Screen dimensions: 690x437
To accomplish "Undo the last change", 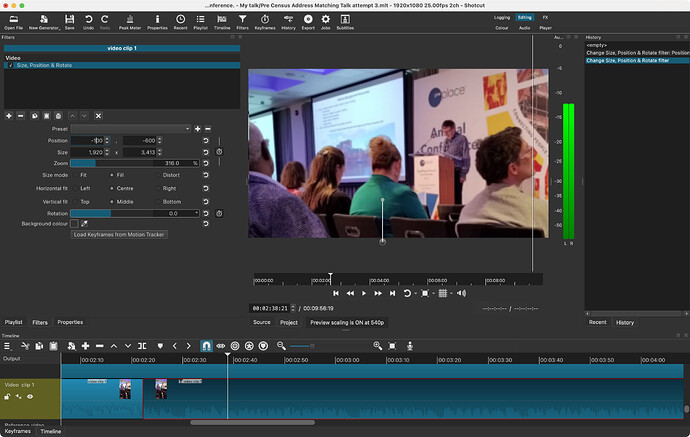I will pyautogui.click(x=88, y=22).
